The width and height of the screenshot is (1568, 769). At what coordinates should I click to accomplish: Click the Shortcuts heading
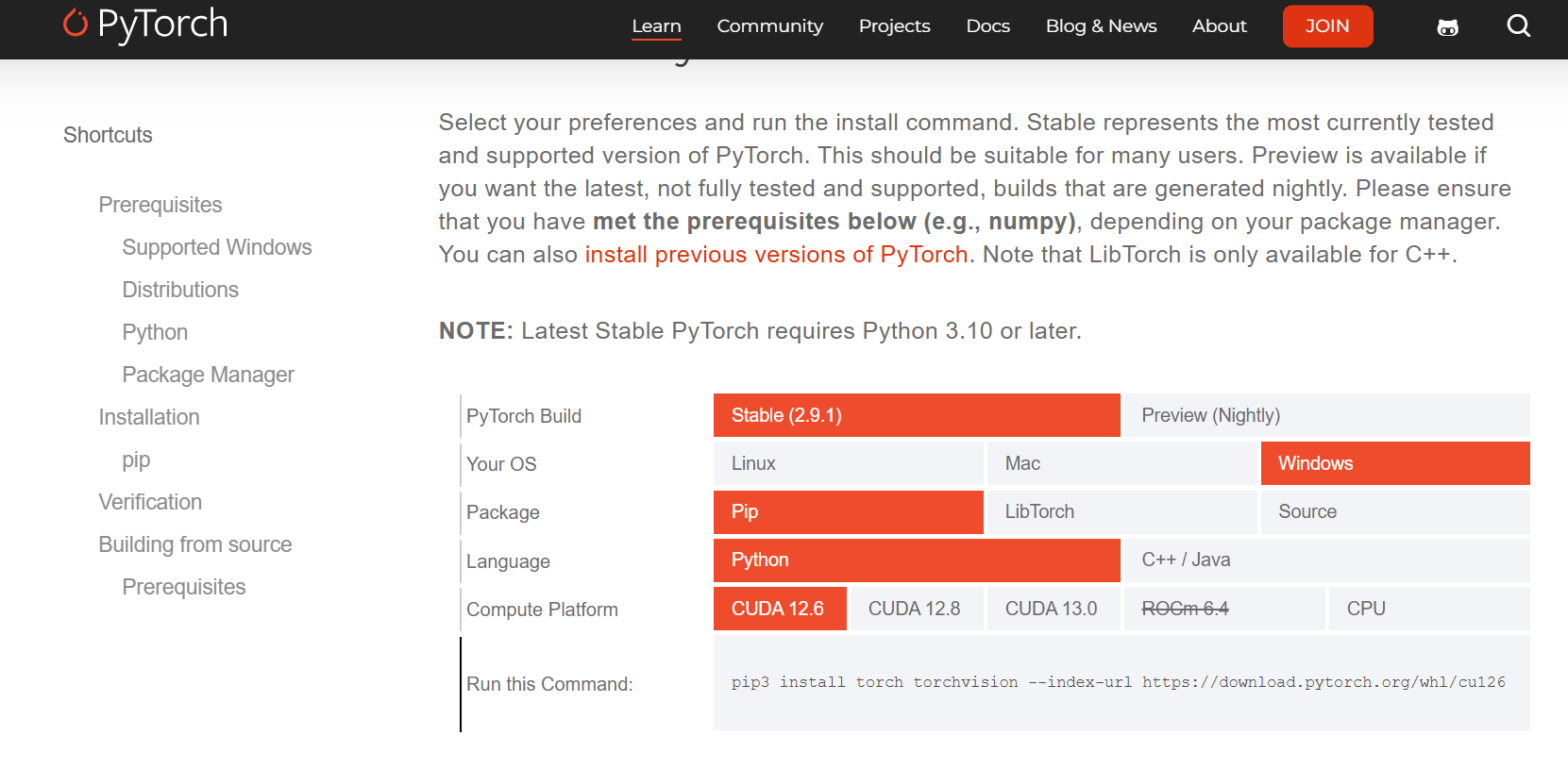click(108, 135)
